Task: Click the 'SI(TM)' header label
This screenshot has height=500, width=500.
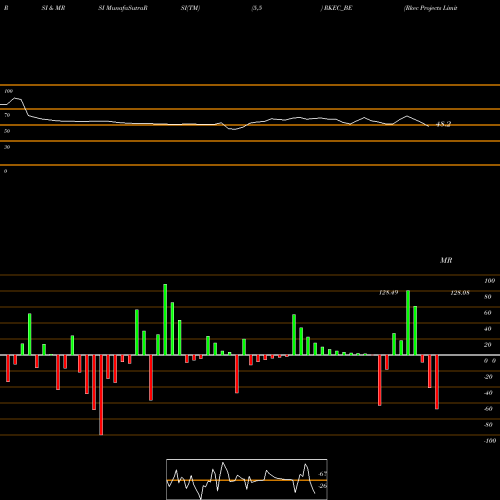Action: pyautogui.click(x=190, y=8)
